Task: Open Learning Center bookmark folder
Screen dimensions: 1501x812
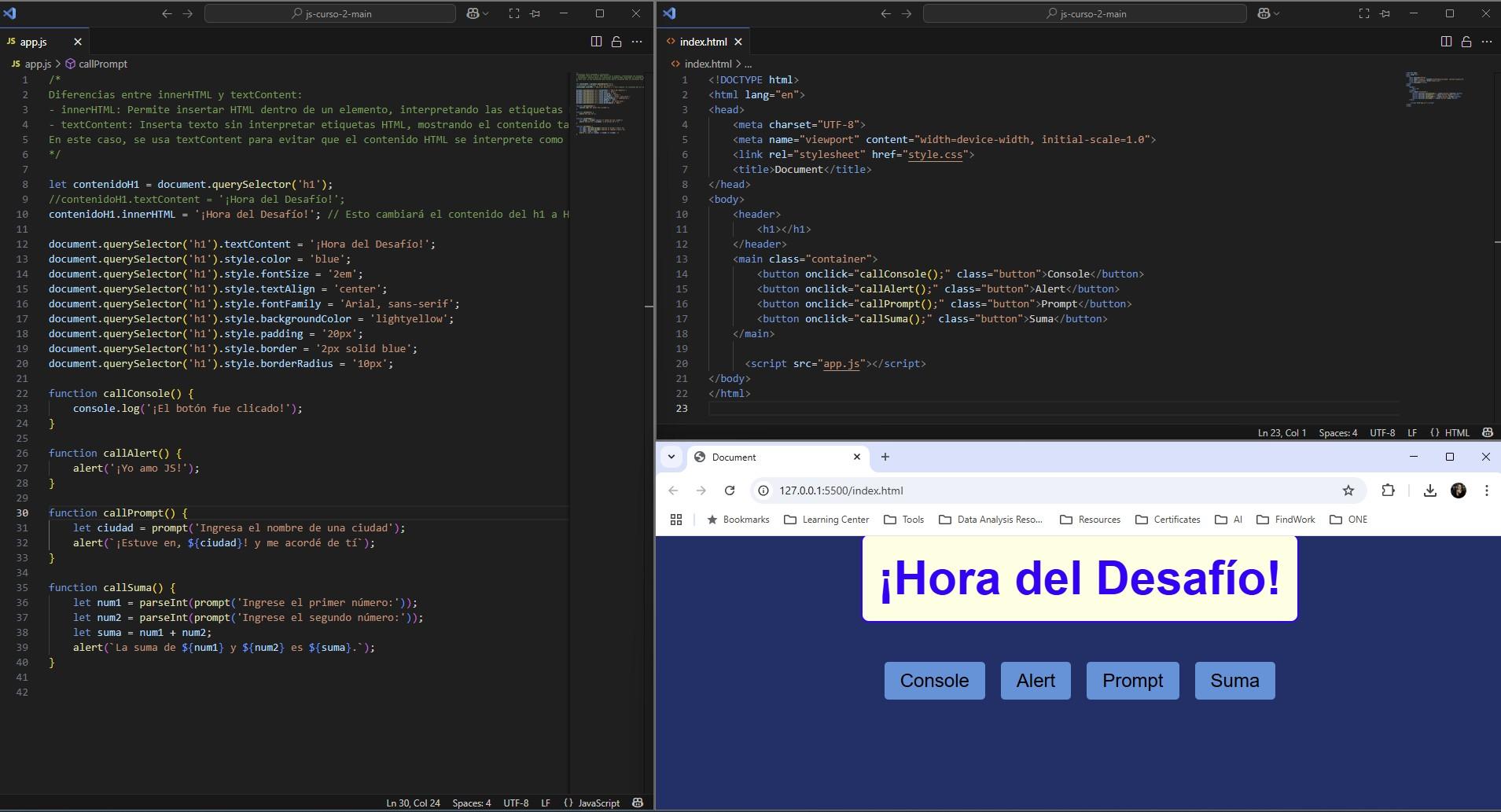Action: point(826,520)
